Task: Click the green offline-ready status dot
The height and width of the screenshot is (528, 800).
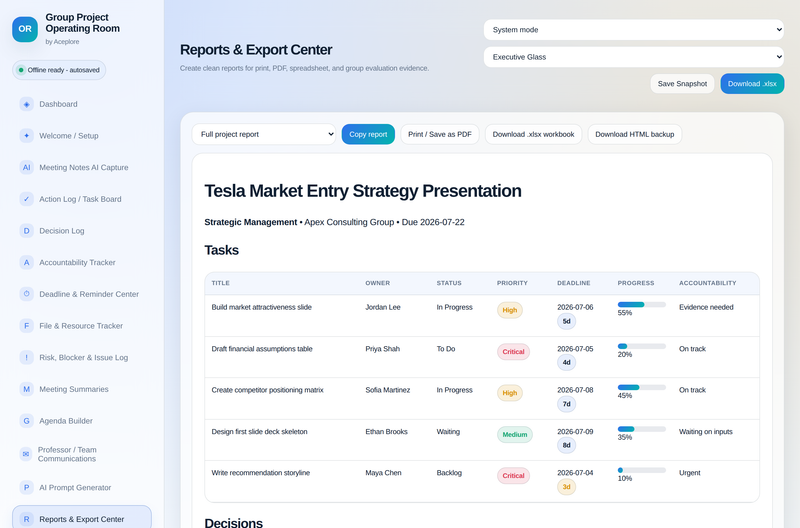Action: (x=21, y=70)
